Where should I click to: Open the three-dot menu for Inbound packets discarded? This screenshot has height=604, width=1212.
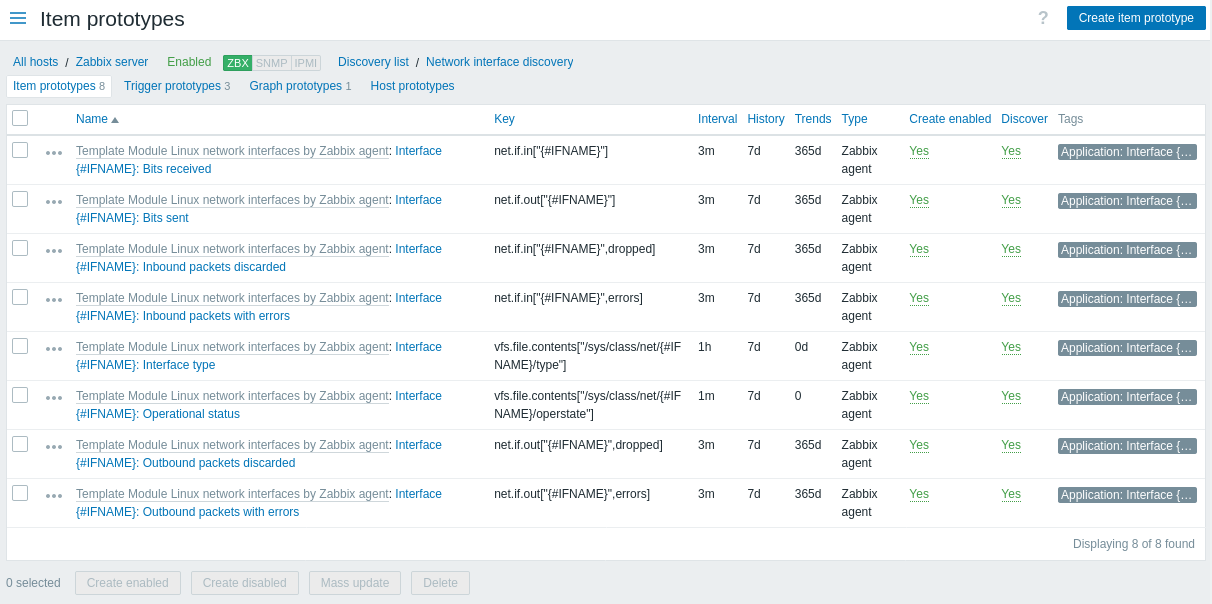coord(54,251)
